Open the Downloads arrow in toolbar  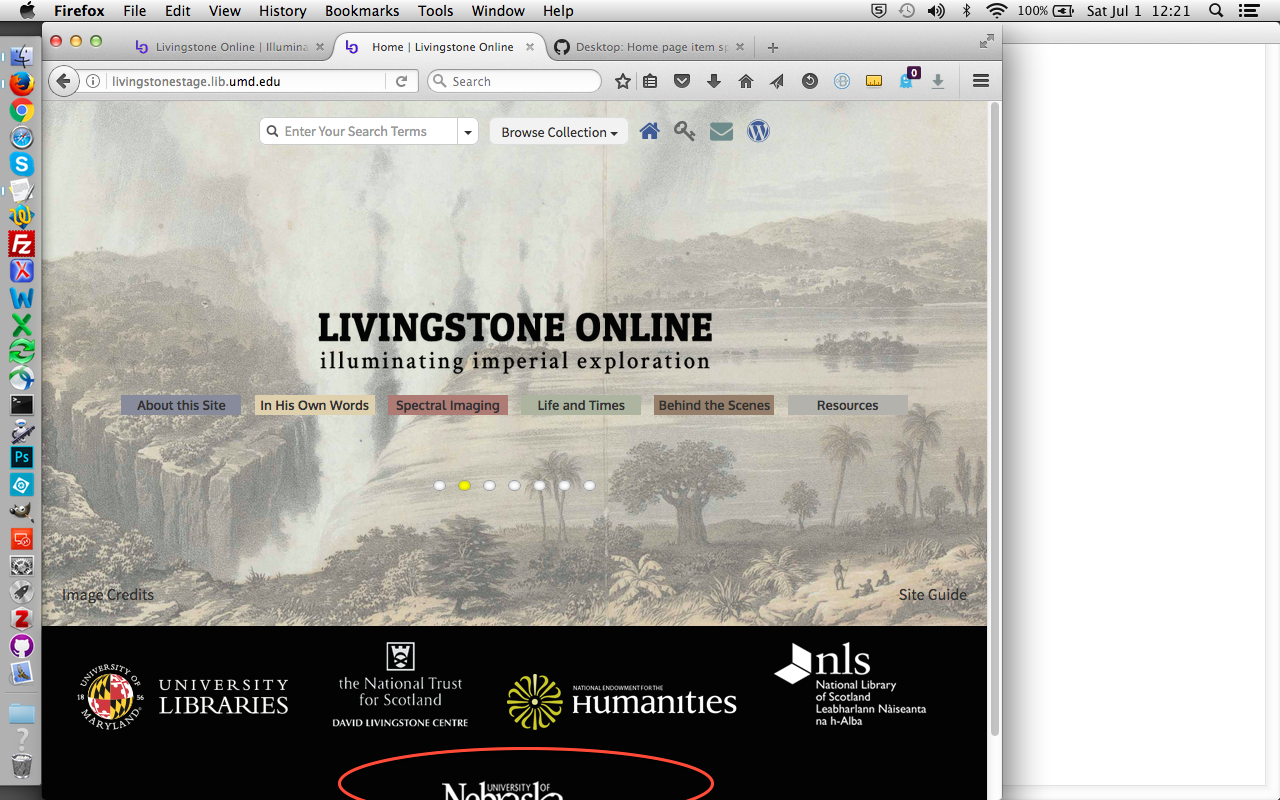[x=714, y=82]
